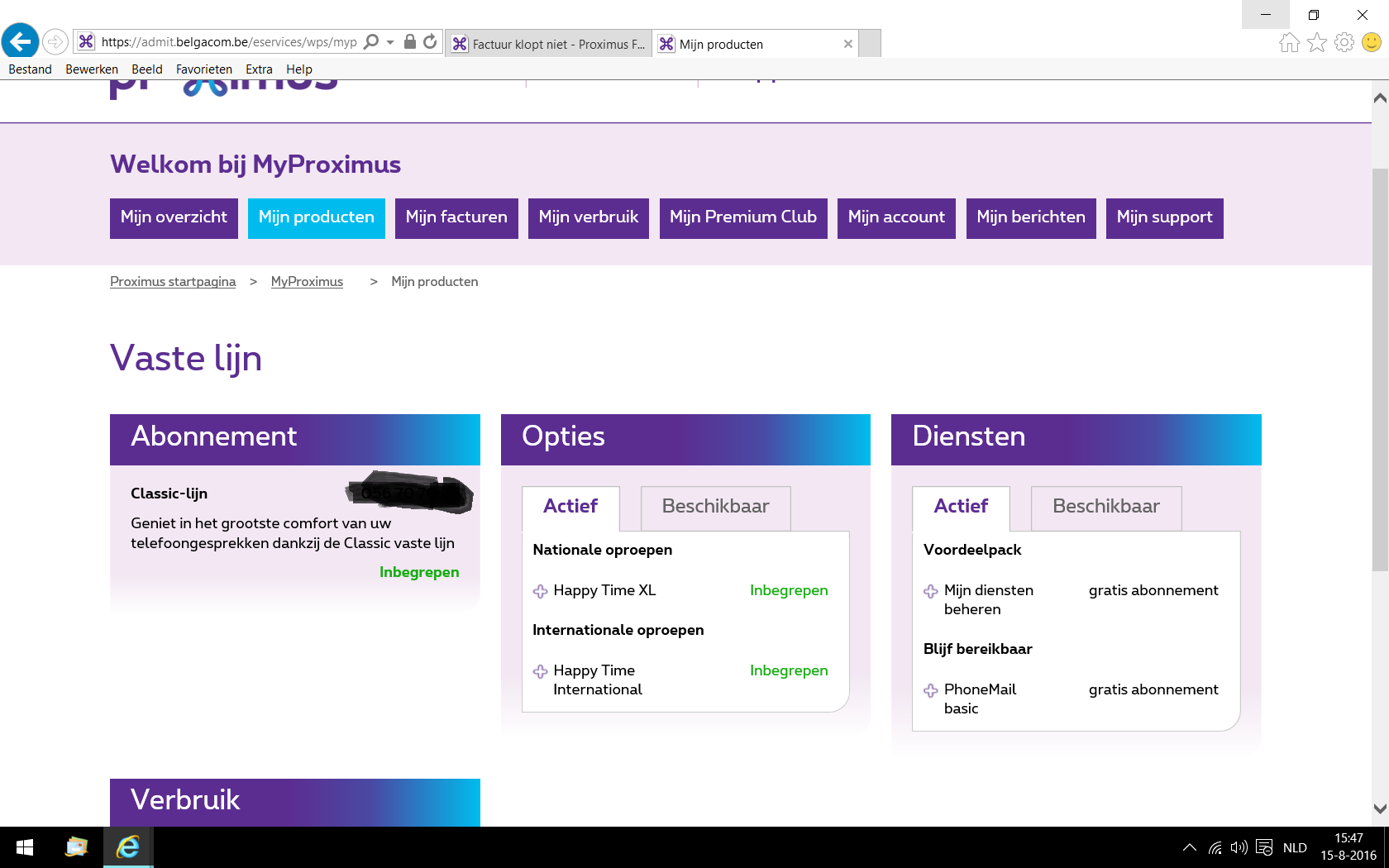Click the security lock icon

coord(410,41)
